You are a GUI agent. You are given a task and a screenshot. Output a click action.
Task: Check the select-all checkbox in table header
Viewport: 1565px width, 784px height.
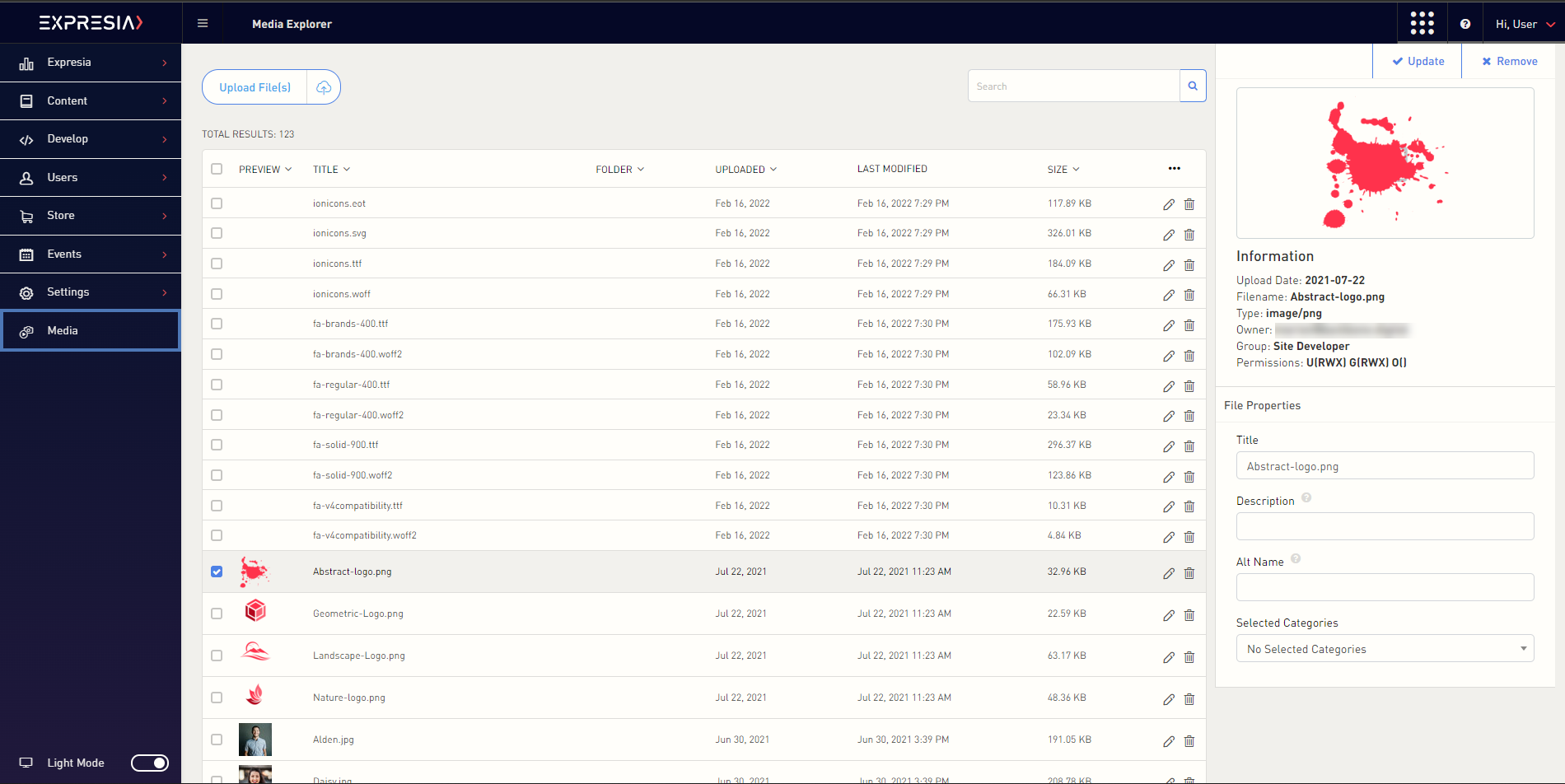[x=217, y=169]
